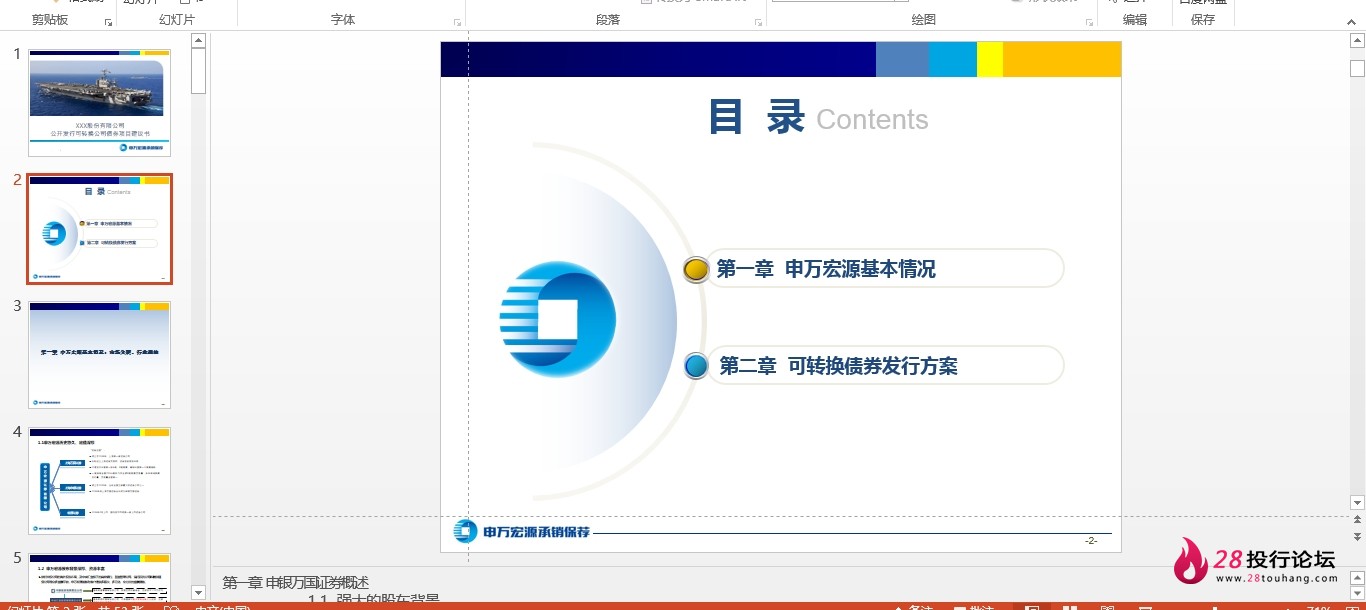
Task: Go to previous slide via double-arrow button
Action: [x=1357, y=521]
